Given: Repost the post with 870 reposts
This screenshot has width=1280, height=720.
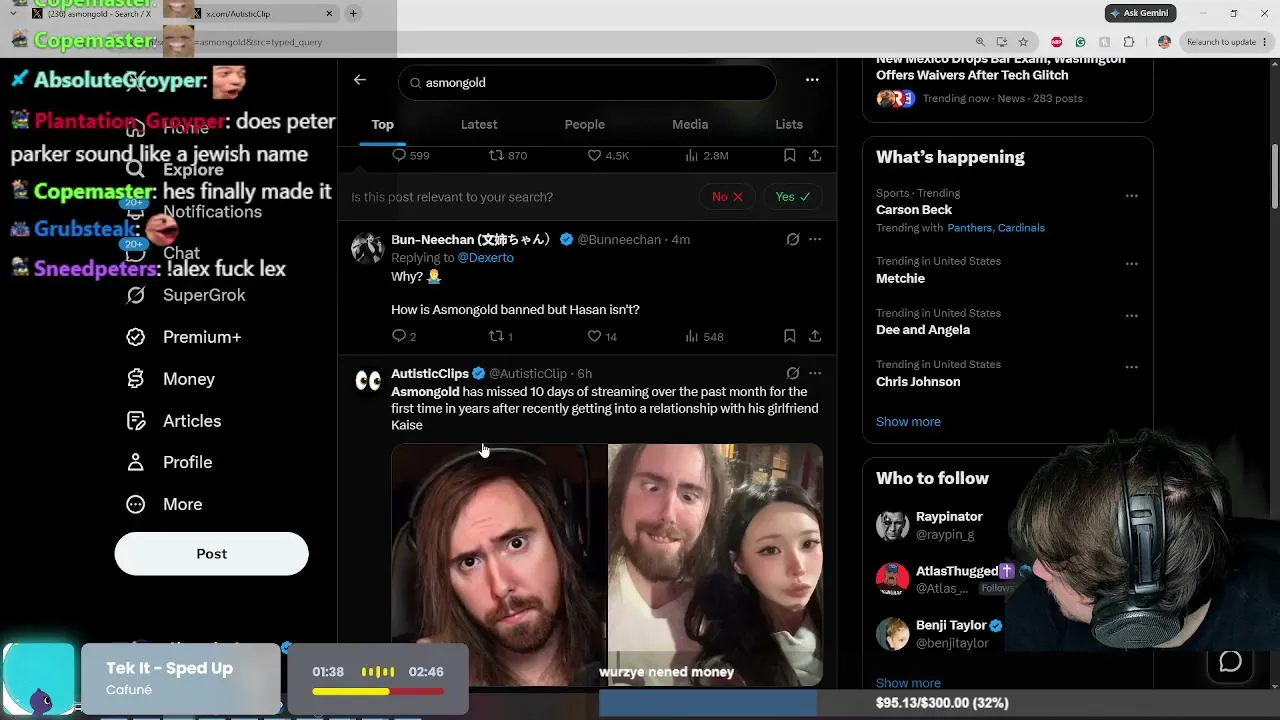Looking at the screenshot, I should click(x=507, y=155).
